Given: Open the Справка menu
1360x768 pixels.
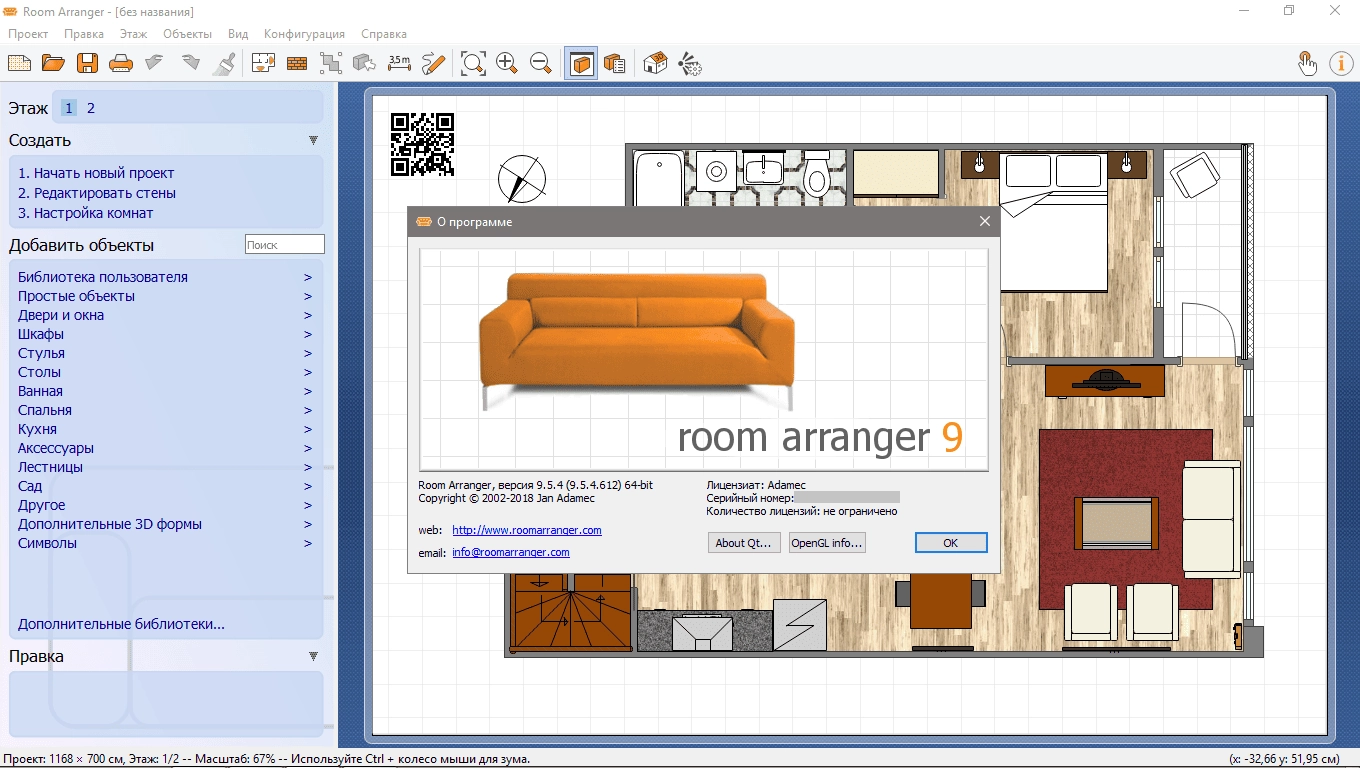Looking at the screenshot, I should (x=384, y=34).
